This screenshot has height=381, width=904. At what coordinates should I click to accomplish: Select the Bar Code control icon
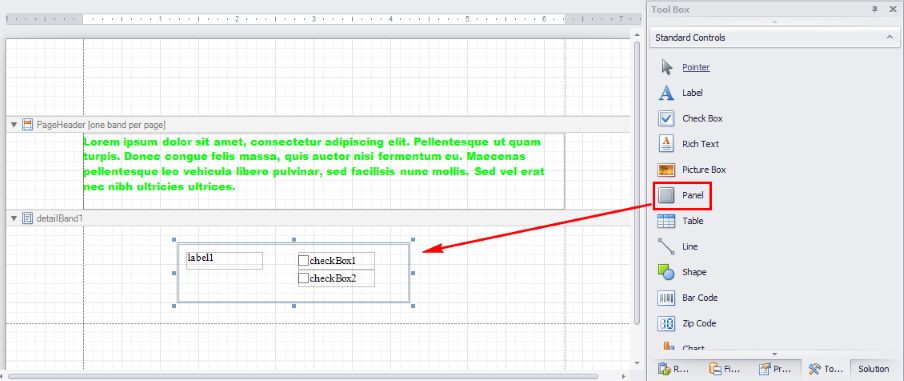[666, 297]
